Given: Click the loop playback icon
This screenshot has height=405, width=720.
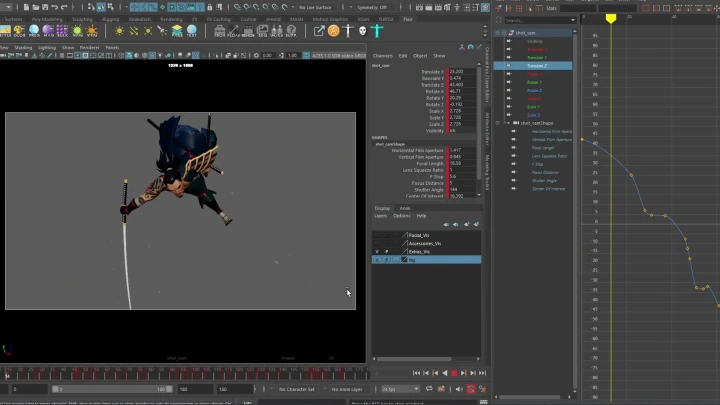Looking at the screenshot, I should coord(429,389).
